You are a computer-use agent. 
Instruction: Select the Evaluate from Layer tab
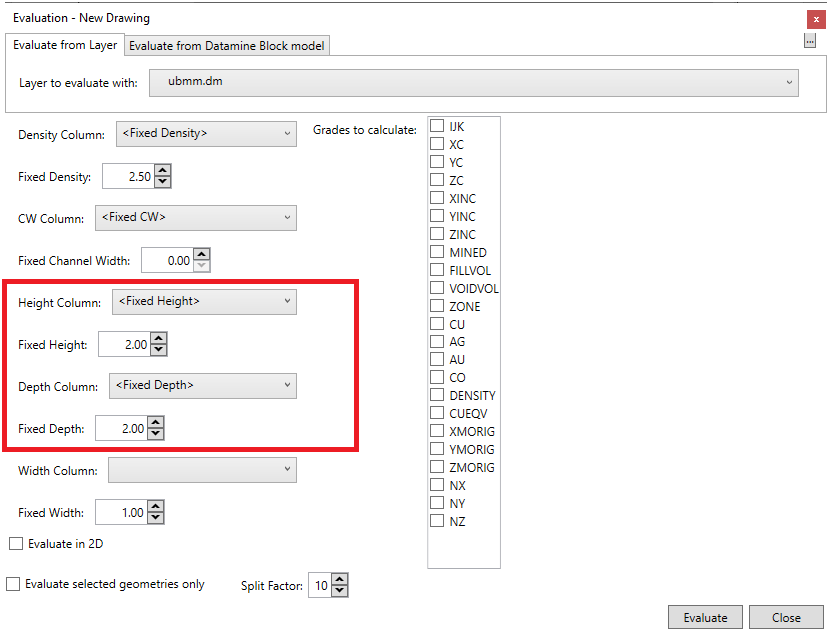coord(65,45)
